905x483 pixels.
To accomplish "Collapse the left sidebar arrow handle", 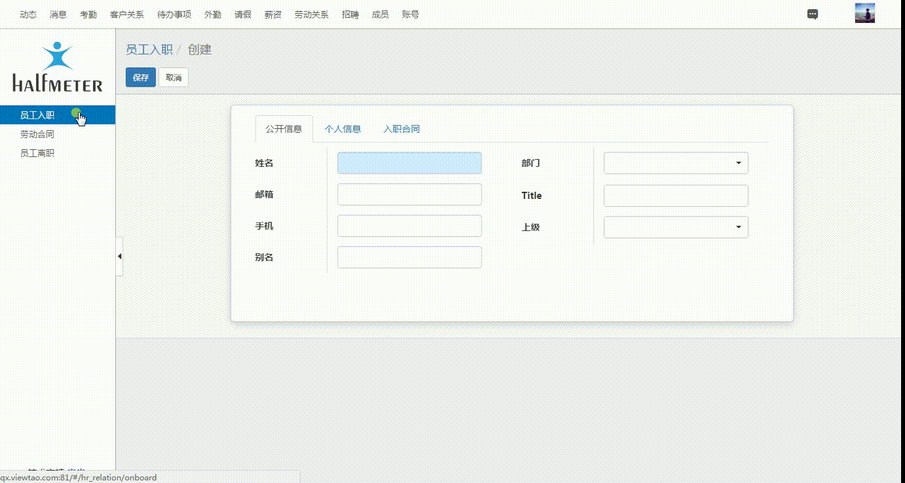I will (119, 257).
